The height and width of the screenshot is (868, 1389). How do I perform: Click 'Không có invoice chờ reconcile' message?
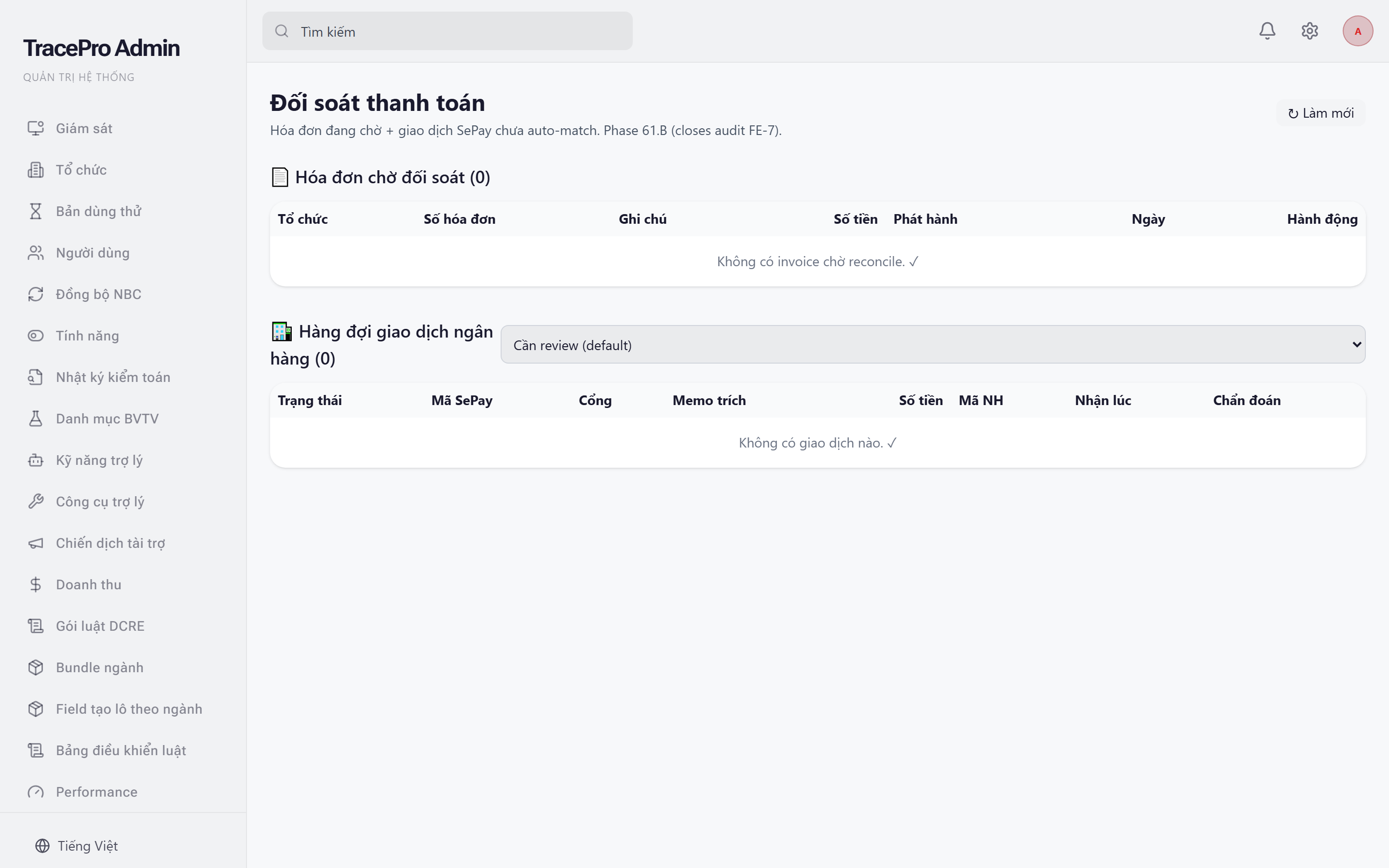click(817, 262)
